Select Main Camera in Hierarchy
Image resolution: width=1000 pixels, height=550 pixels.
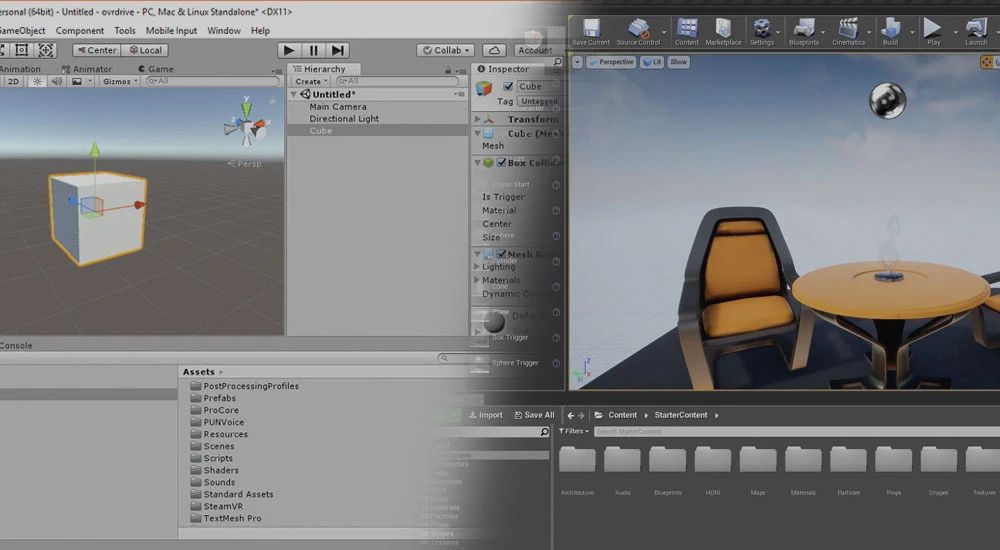[x=337, y=107]
